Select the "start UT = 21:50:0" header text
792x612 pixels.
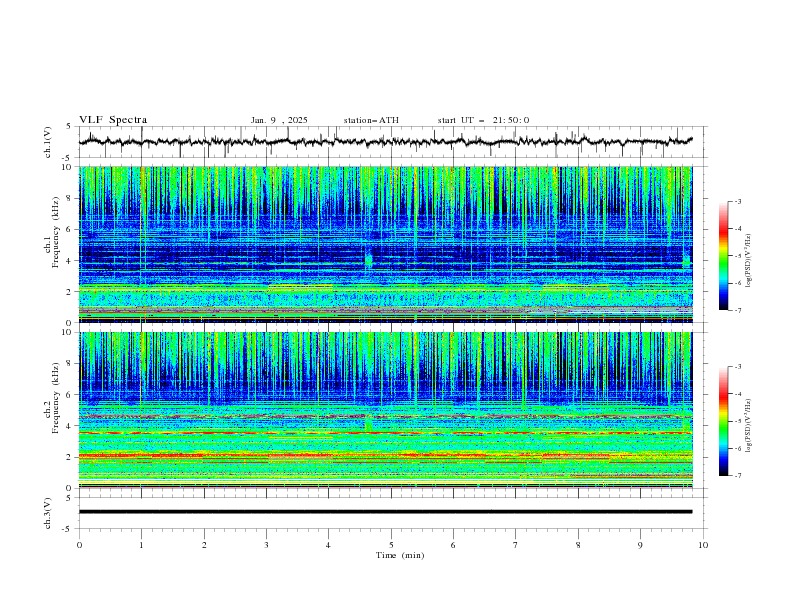click(483, 120)
